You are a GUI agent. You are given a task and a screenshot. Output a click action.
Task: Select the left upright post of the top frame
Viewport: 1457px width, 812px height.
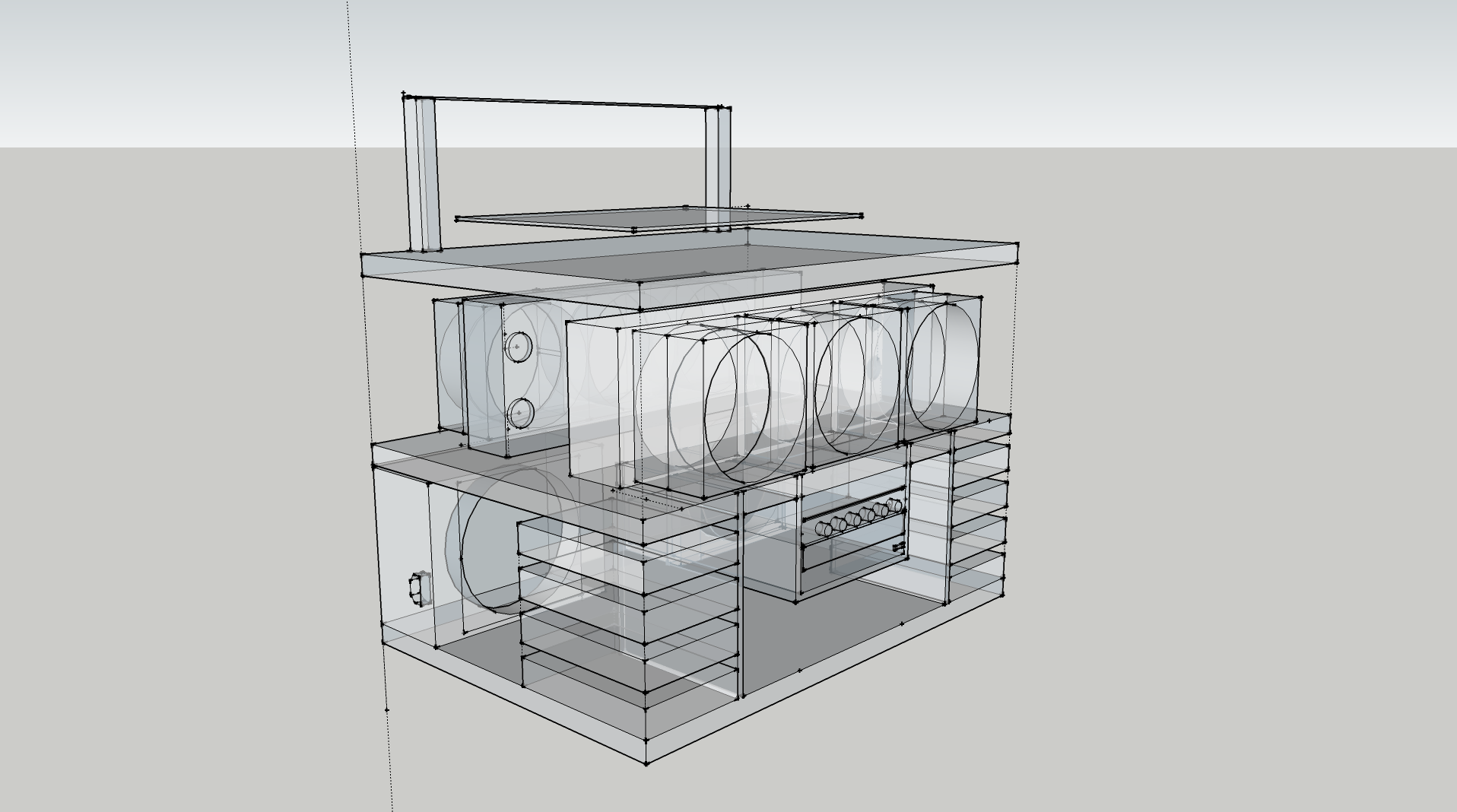[422, 173]
